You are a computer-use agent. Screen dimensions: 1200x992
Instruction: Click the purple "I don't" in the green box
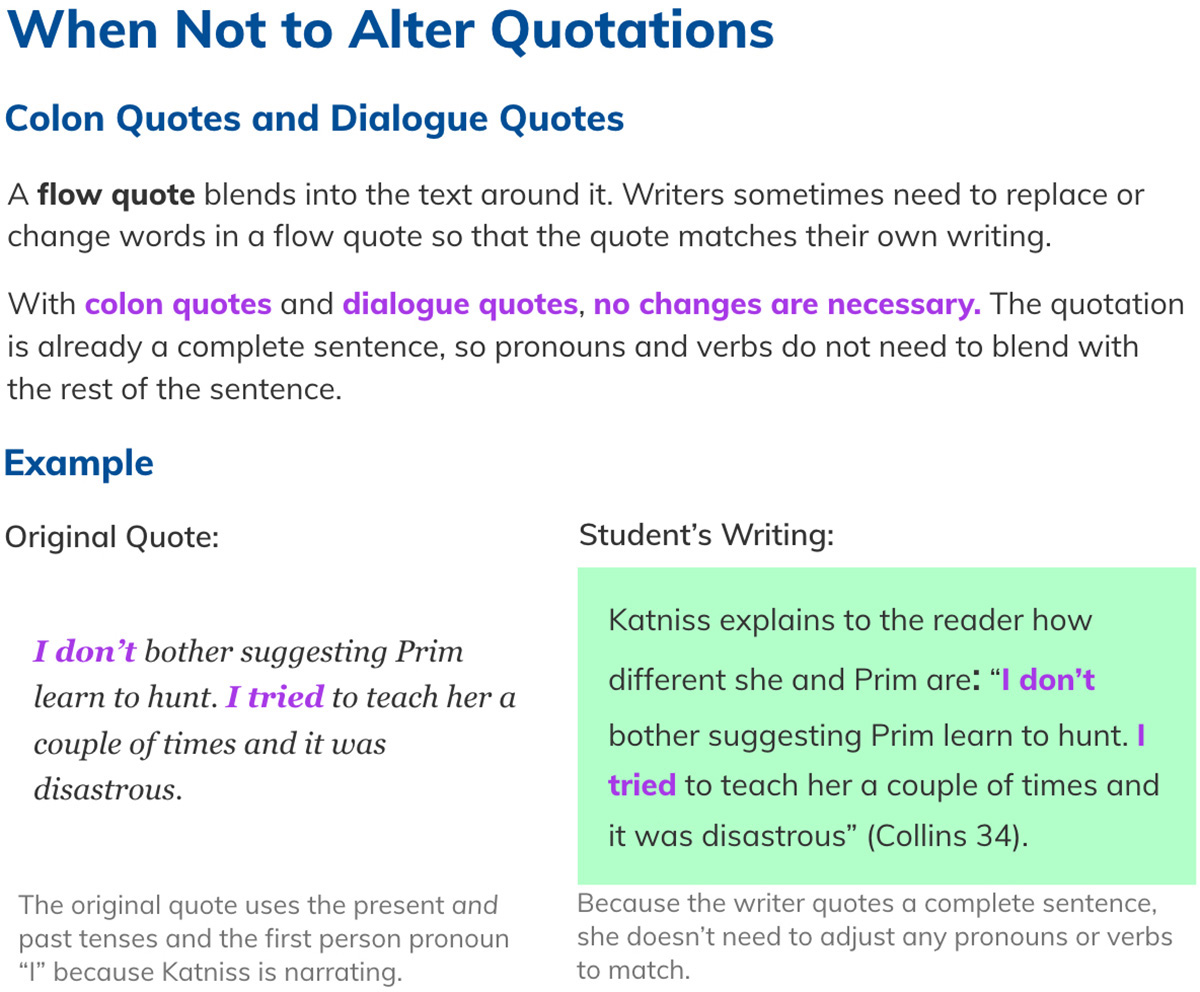pos(1048,681)
